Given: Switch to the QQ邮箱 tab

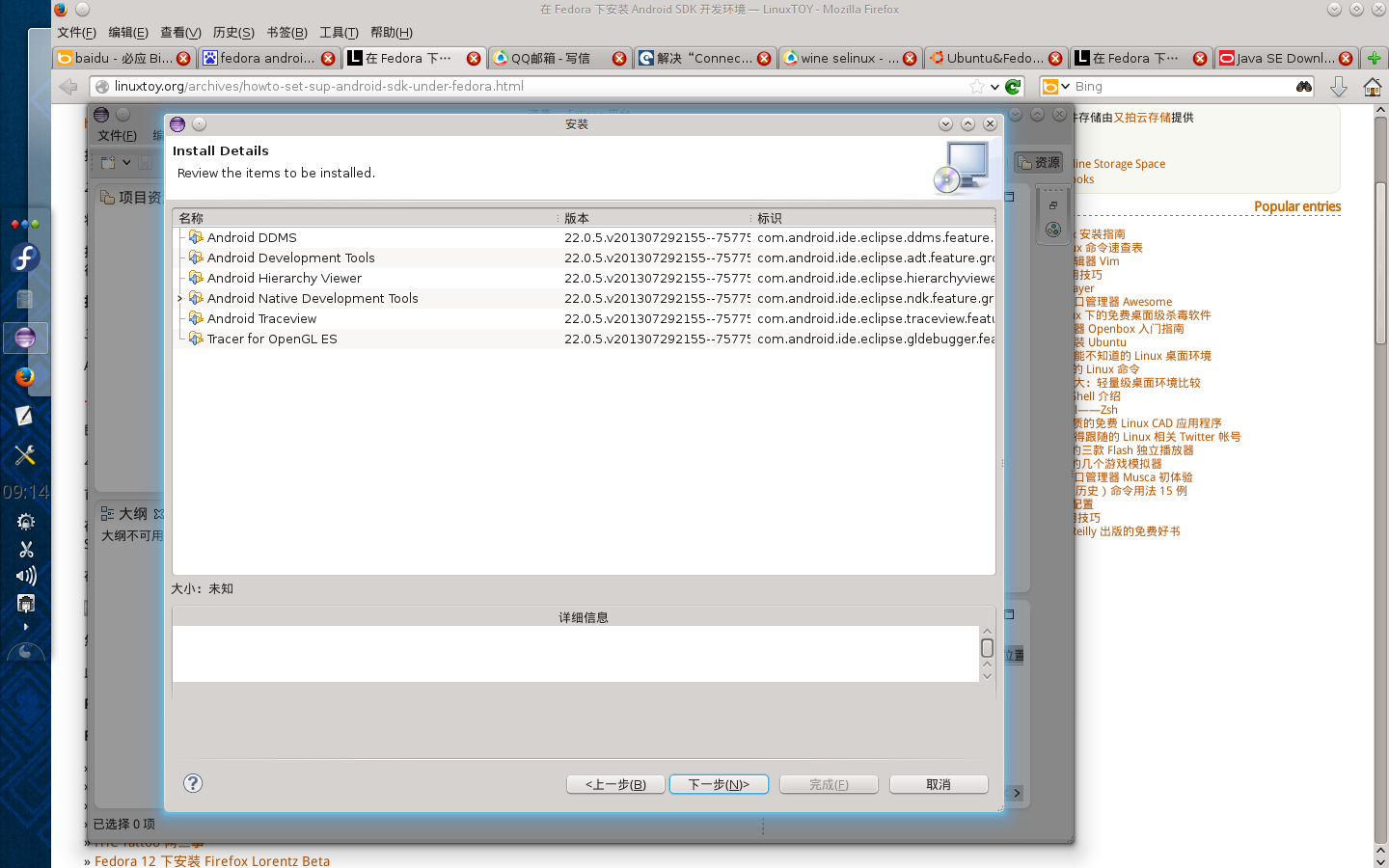Looking at the screenshot, I should point(559,58).
